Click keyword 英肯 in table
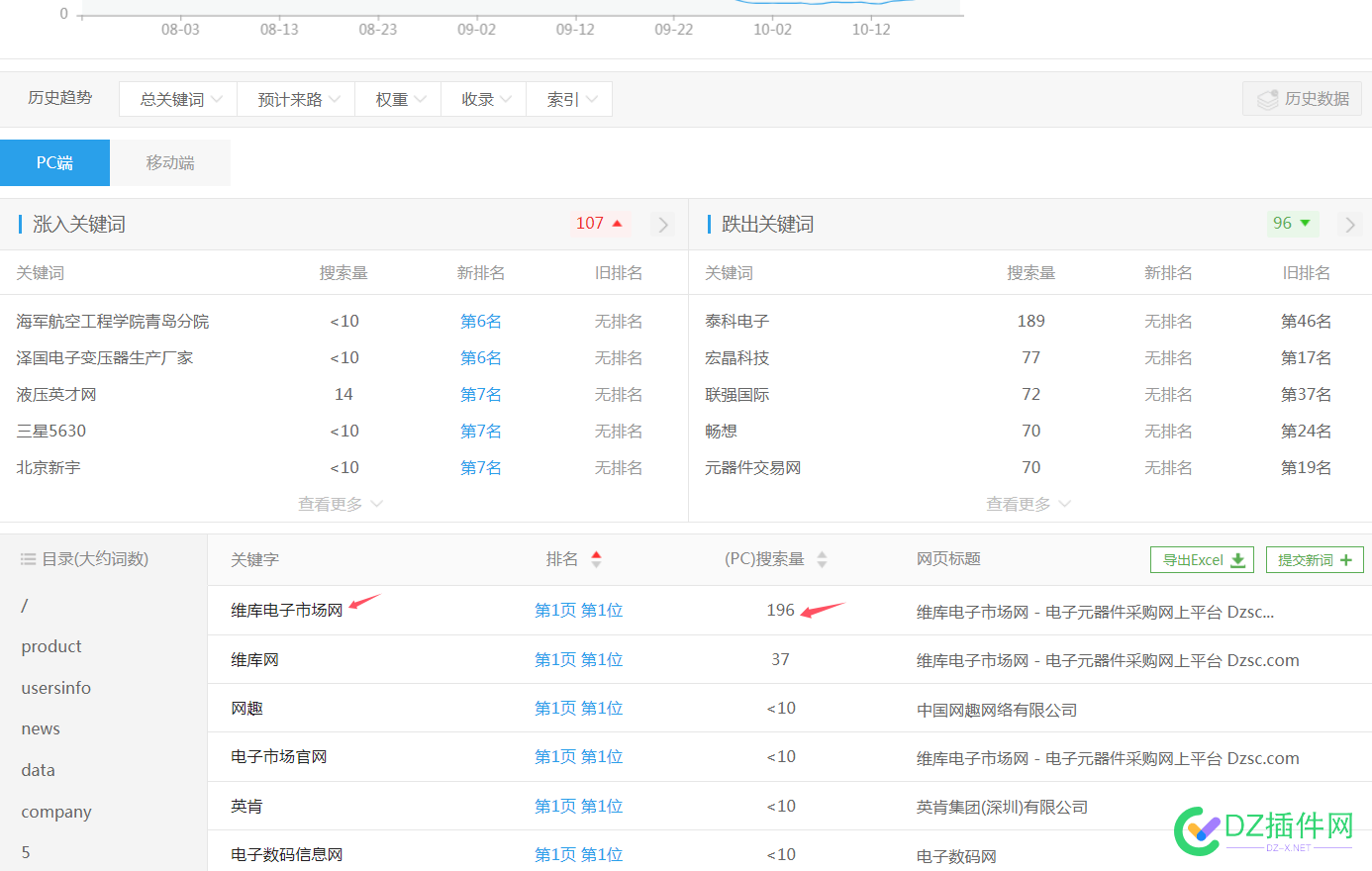Viewport: 1372px width, 871px height. pos(246,807)
